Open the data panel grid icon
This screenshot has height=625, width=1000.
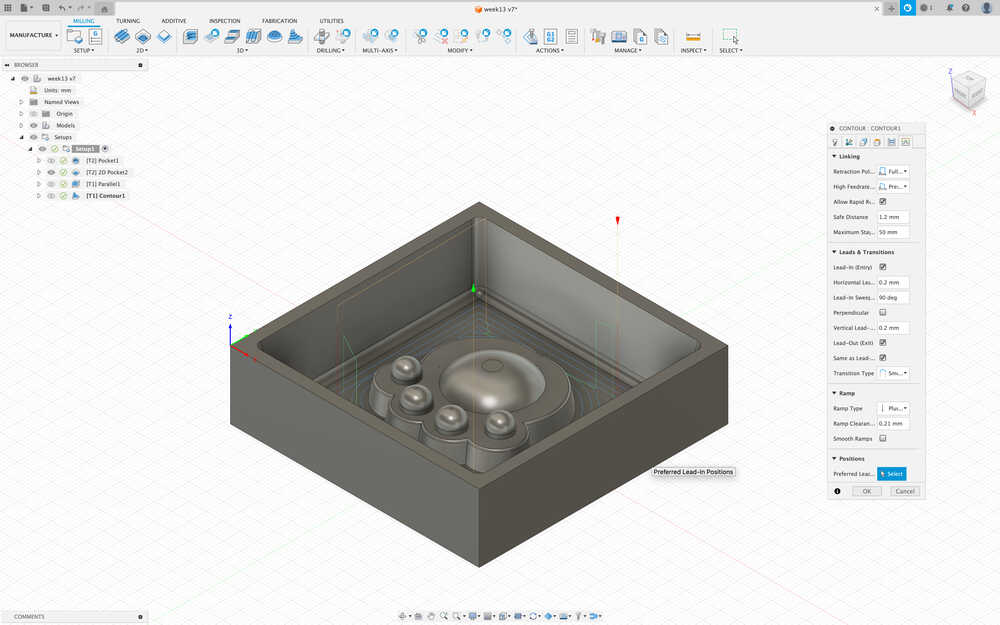click(8, 8)
